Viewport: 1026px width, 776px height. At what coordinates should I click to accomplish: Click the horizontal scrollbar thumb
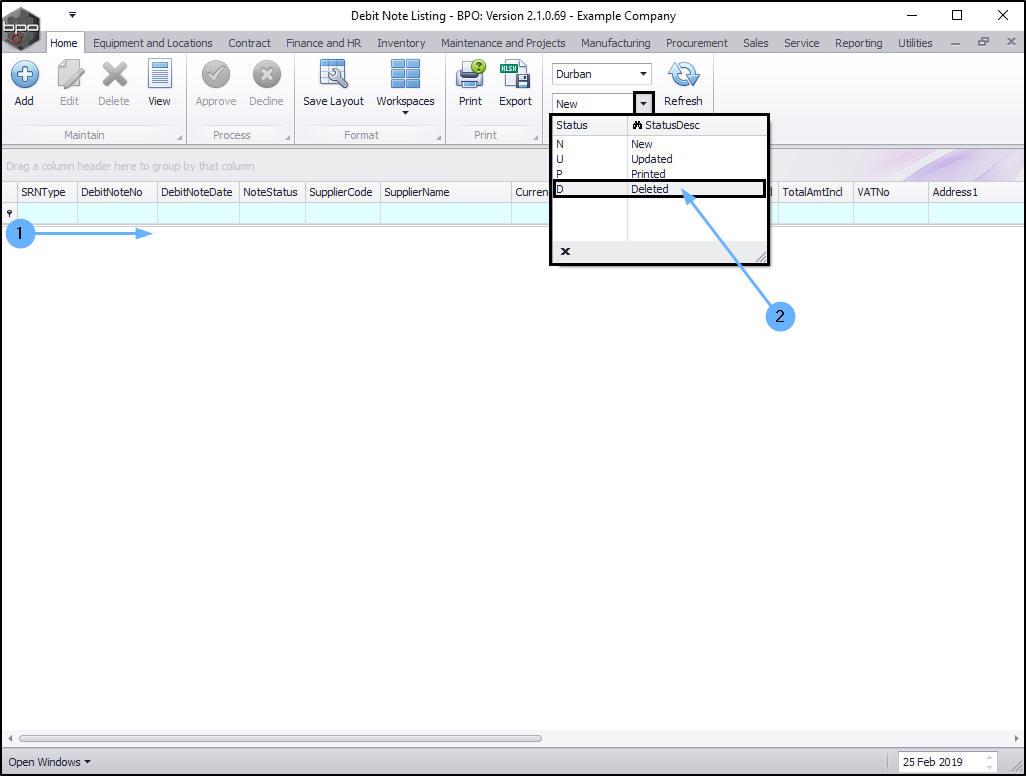(x=280, y=739)
